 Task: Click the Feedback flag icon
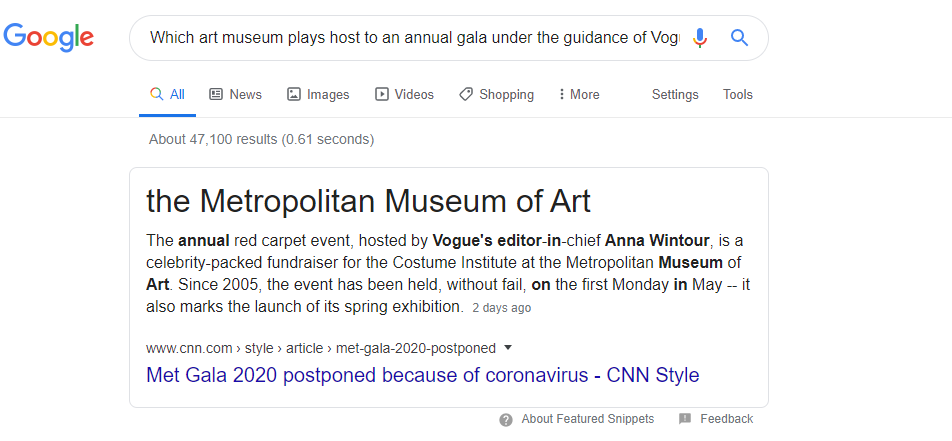(684, 419)
